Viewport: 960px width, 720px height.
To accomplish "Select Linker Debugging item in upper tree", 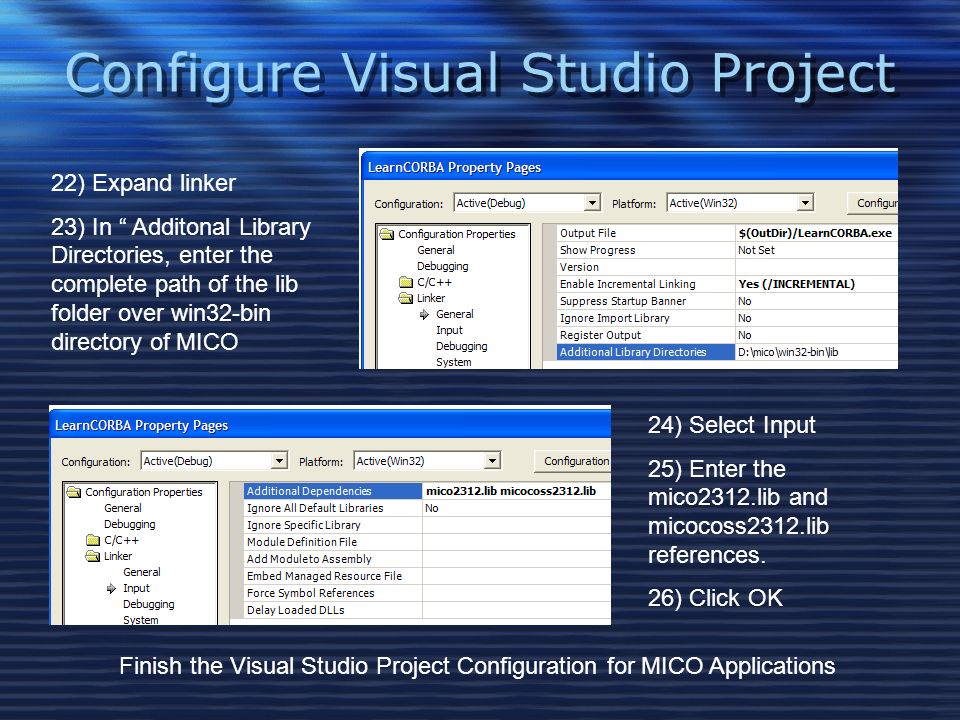I will coord(462,346).
